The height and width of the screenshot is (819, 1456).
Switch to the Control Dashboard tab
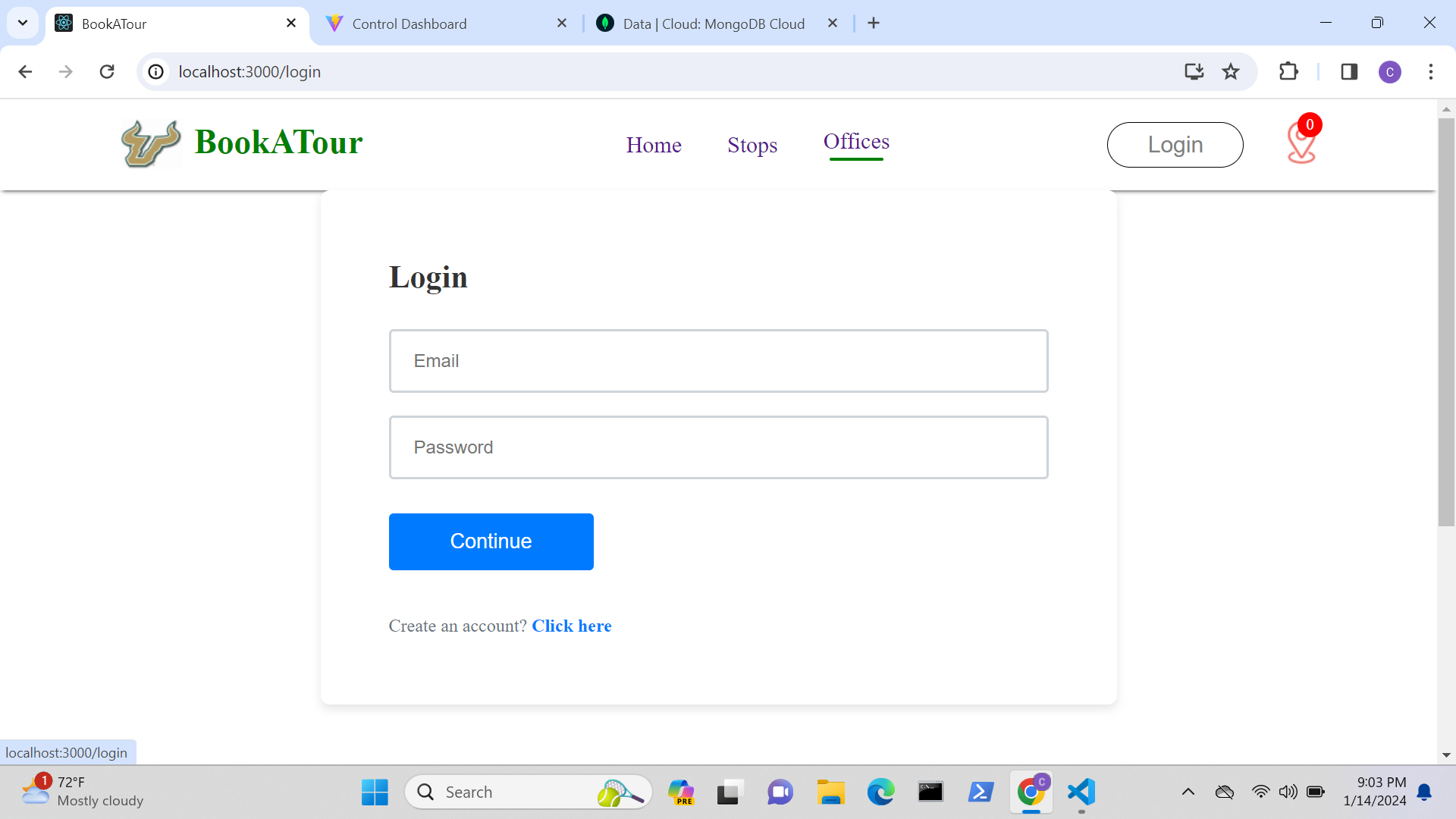pos(409,24)
